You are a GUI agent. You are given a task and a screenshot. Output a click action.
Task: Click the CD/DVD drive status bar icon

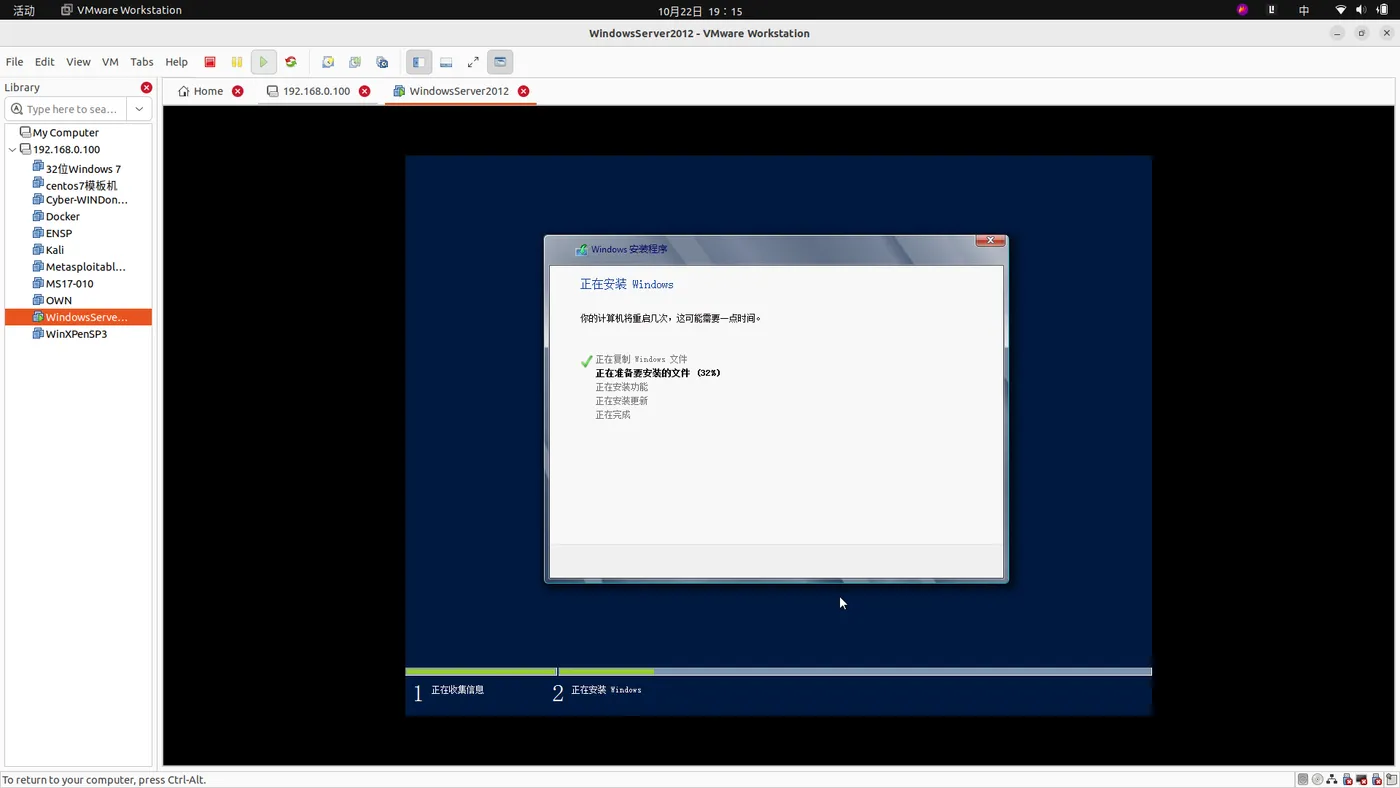[1317, 780]
